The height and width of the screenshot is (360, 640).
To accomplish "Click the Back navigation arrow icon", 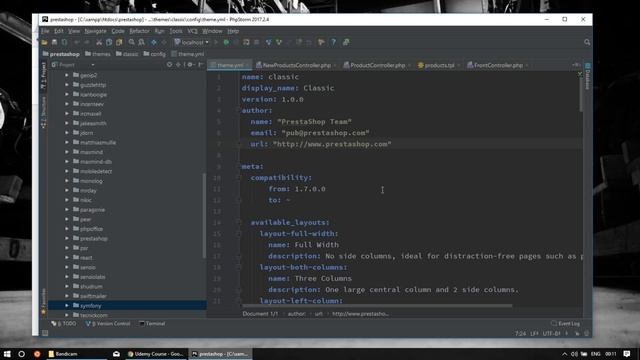I will [153, 42].
